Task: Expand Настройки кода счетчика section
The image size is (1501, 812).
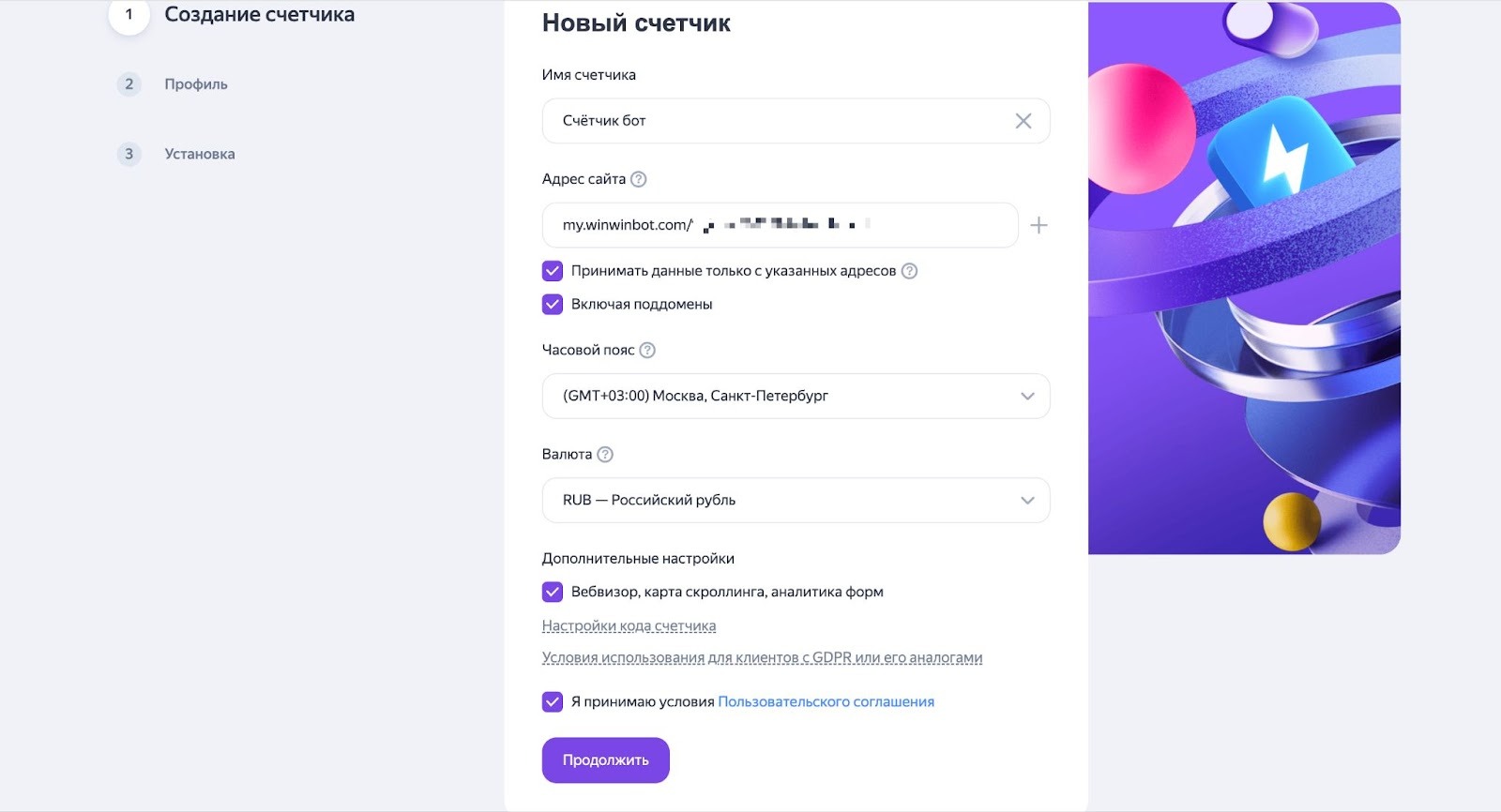Action: tap(629, 625)
